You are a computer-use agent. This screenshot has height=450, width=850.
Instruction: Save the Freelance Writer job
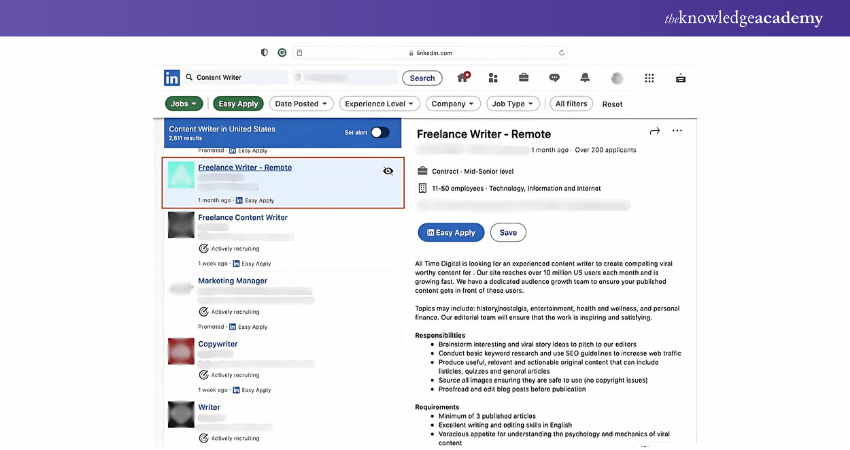508,232
